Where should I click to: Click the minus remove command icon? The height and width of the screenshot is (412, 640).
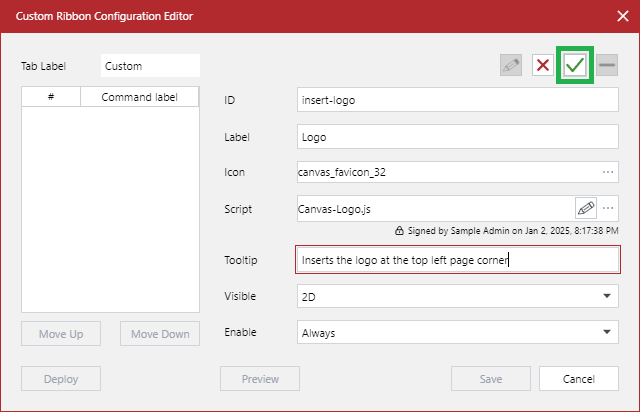coord(607,66)
